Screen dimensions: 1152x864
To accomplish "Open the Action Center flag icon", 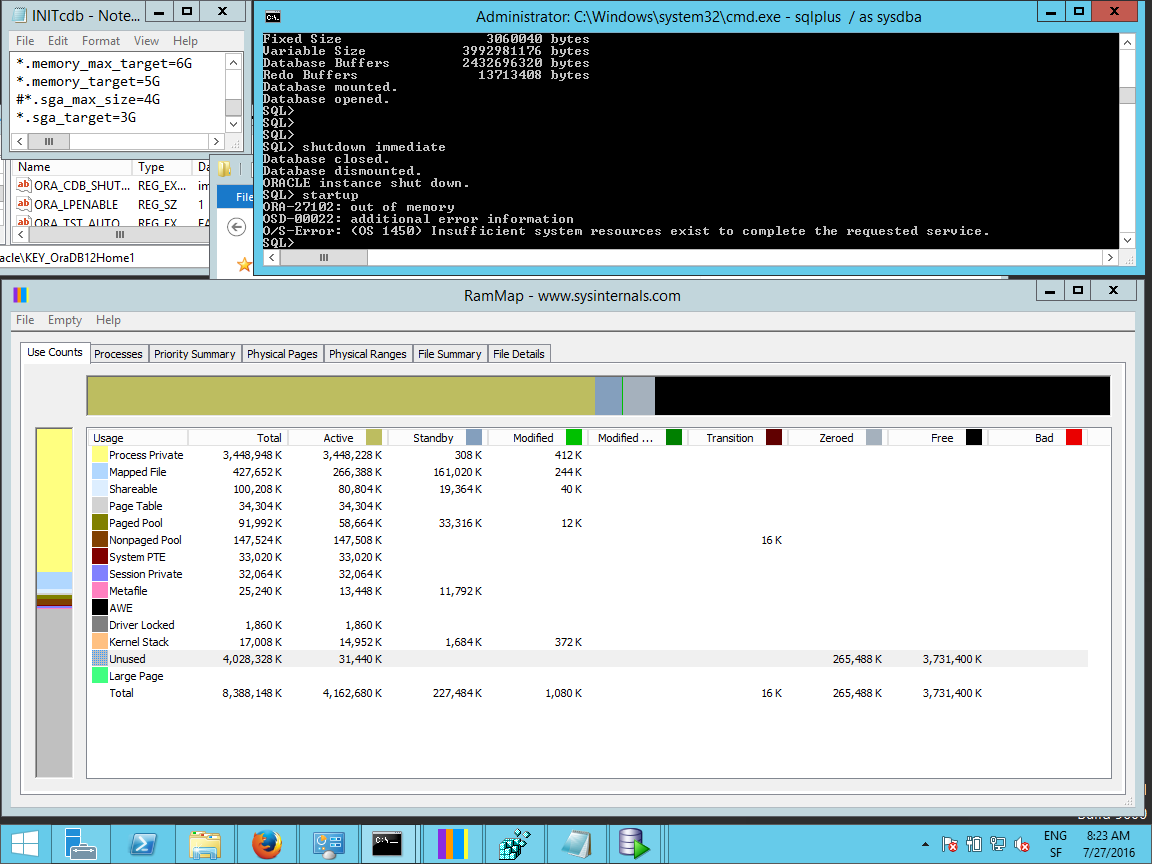I will 949,844.
